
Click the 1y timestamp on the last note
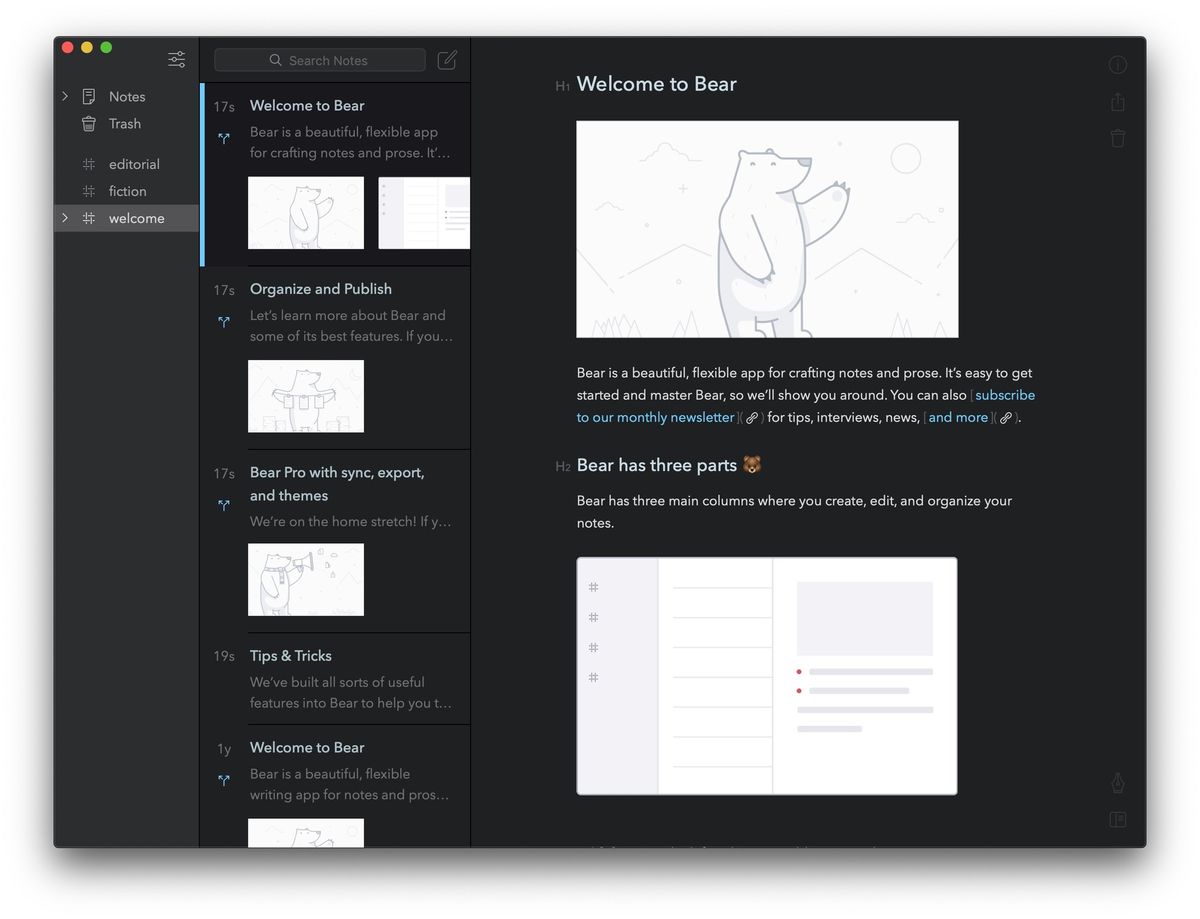coord(224,748)
